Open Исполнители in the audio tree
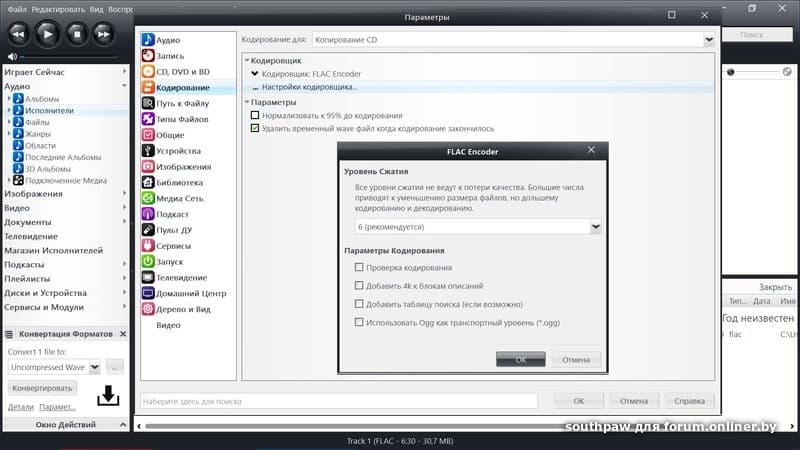This screenshot has width=800, height=450. pos(49,110)
